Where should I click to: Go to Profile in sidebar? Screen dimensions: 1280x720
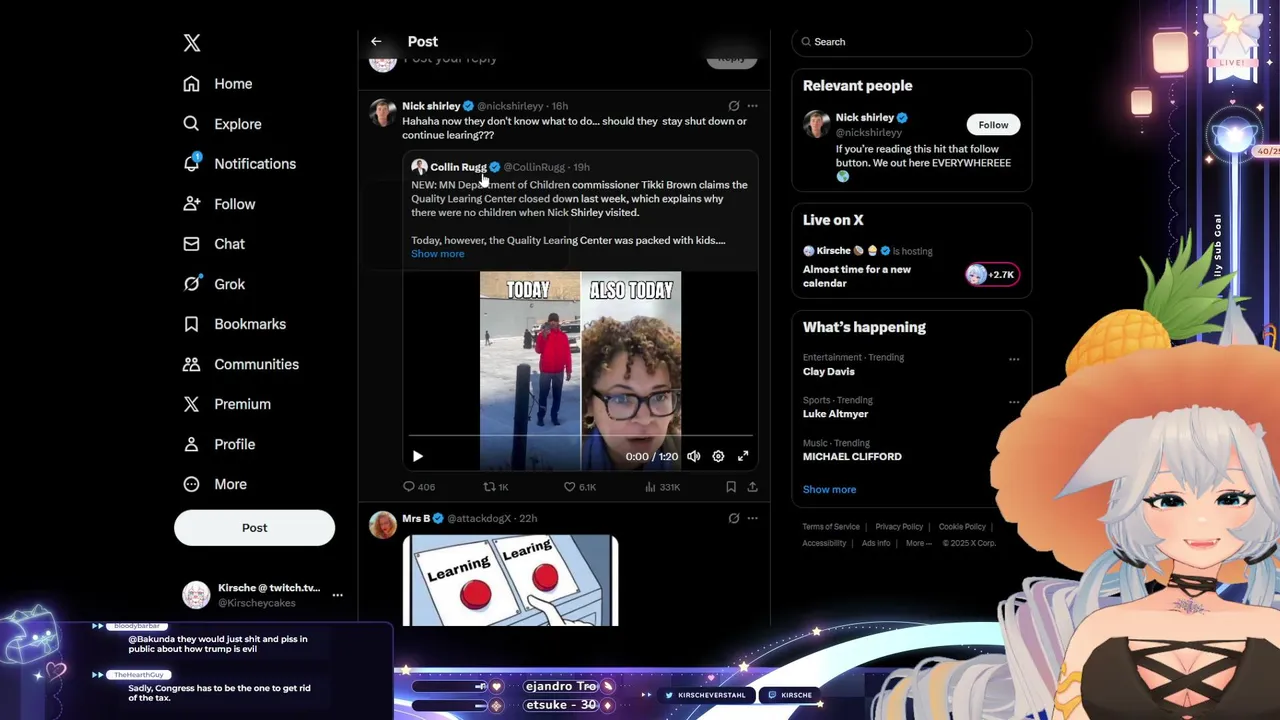tap(234, 444)
